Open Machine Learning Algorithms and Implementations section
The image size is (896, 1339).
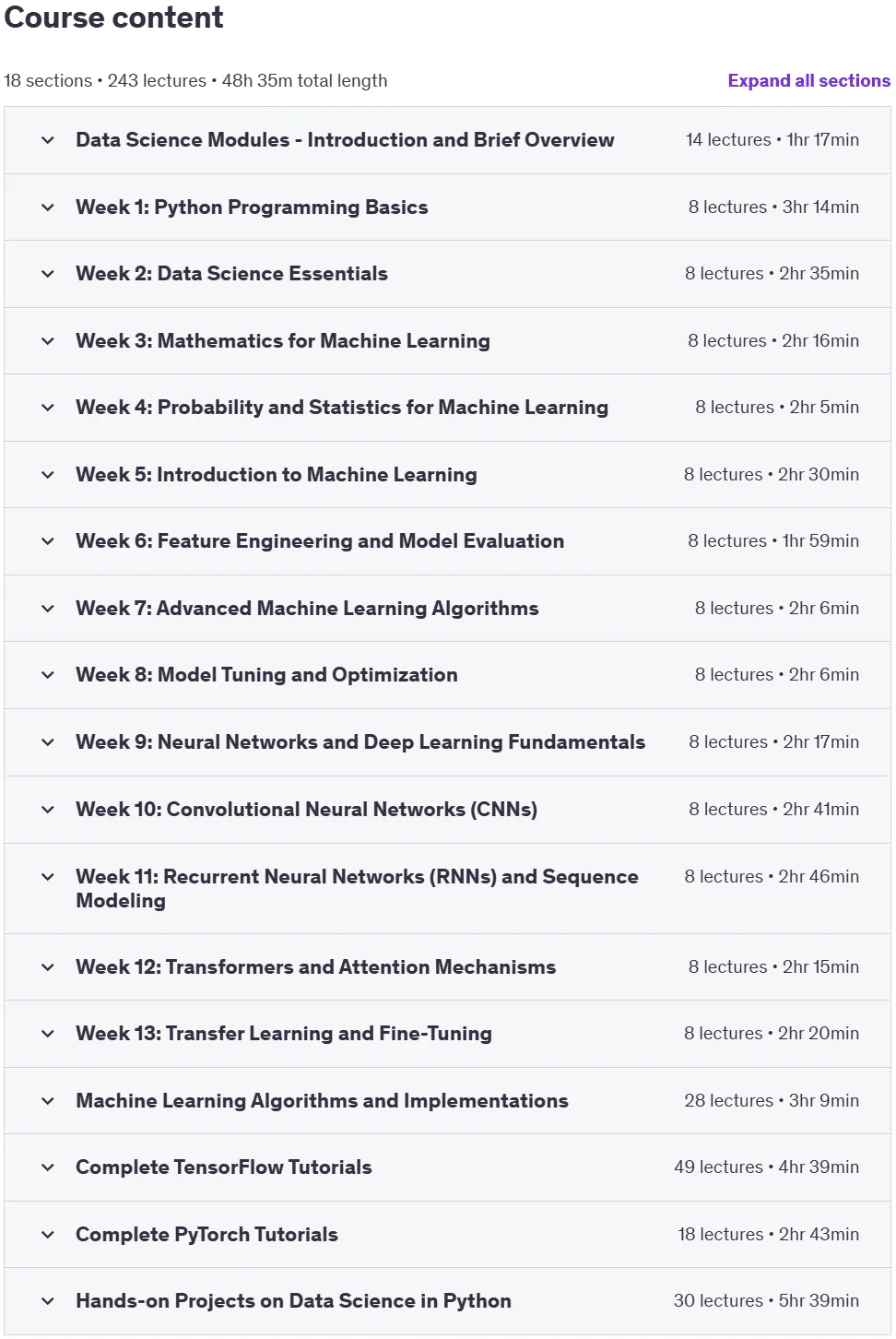tap(322, 1101)
